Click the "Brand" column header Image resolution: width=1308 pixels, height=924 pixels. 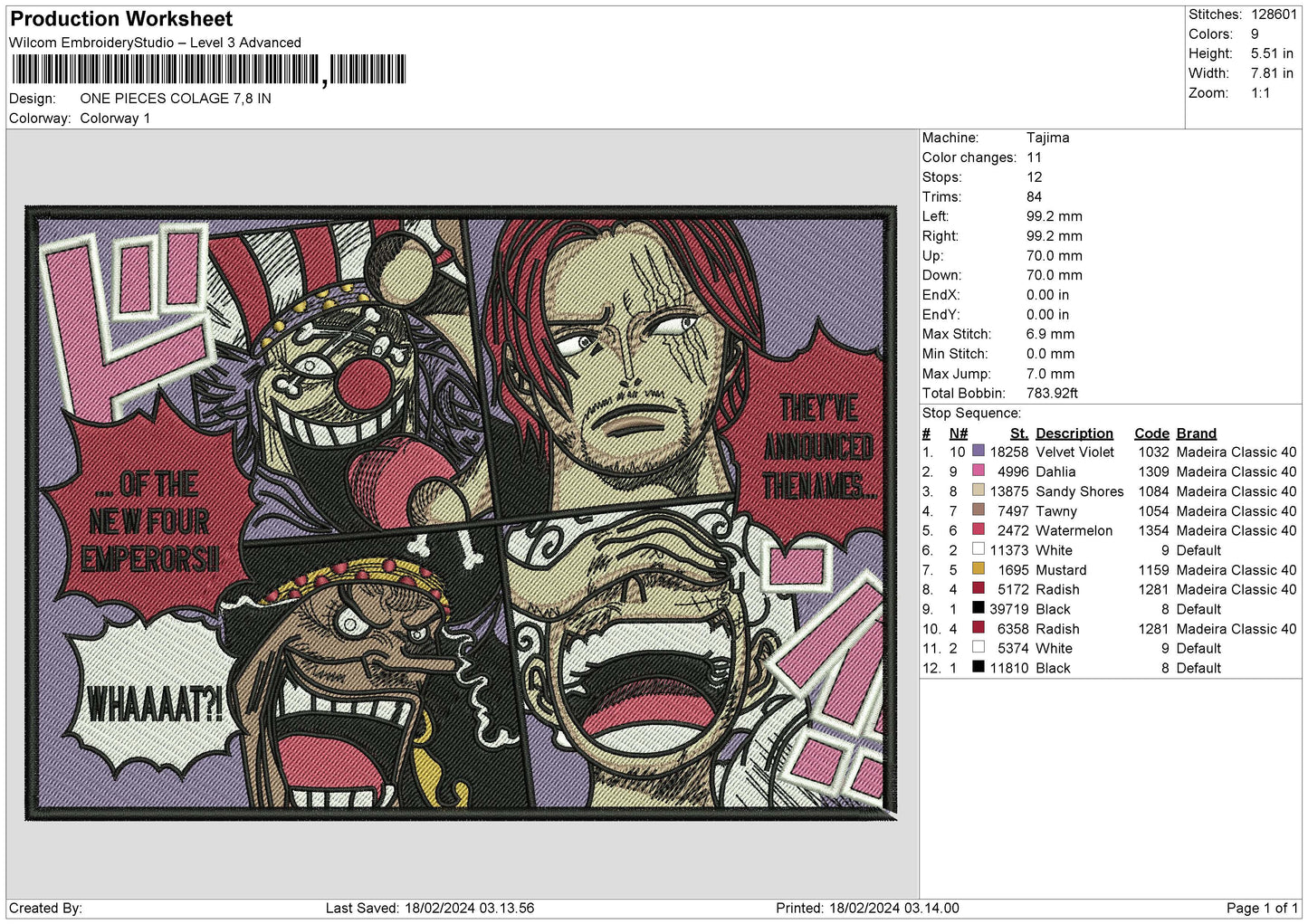tap(1197, 433)
